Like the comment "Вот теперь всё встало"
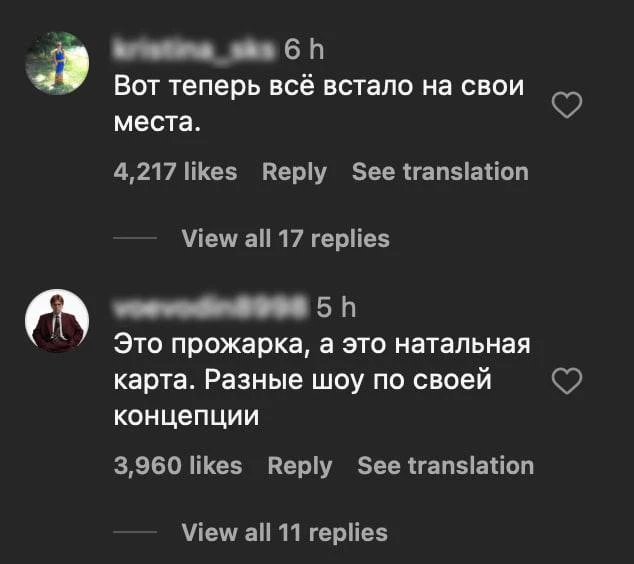This screenshot has width=634, height=564. tap(567, 104)
